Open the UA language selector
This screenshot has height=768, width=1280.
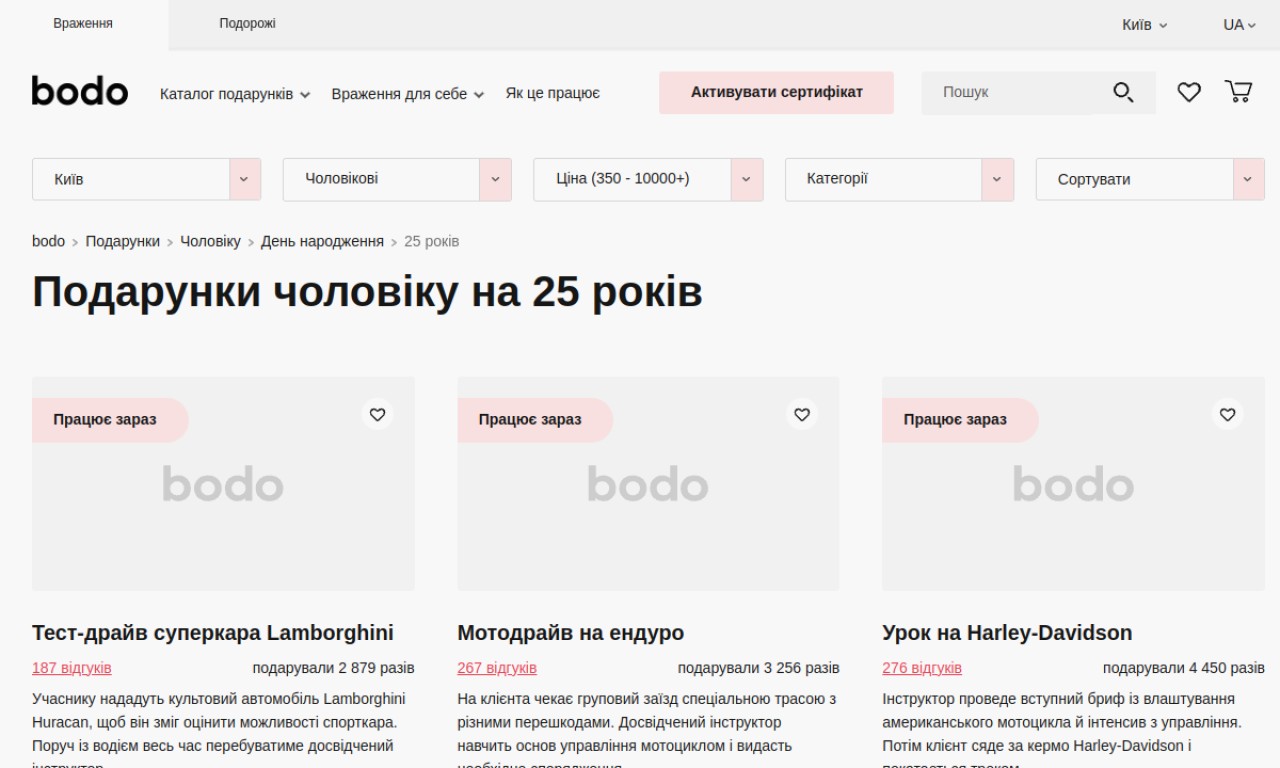tap(1239, 25)
